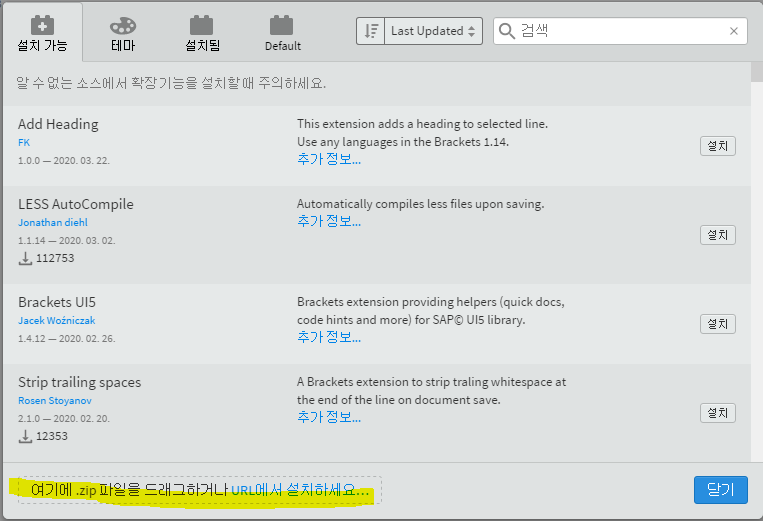
Task: Click the .zip drag-and-drop zone text
Action: click(x=129, y=490)
